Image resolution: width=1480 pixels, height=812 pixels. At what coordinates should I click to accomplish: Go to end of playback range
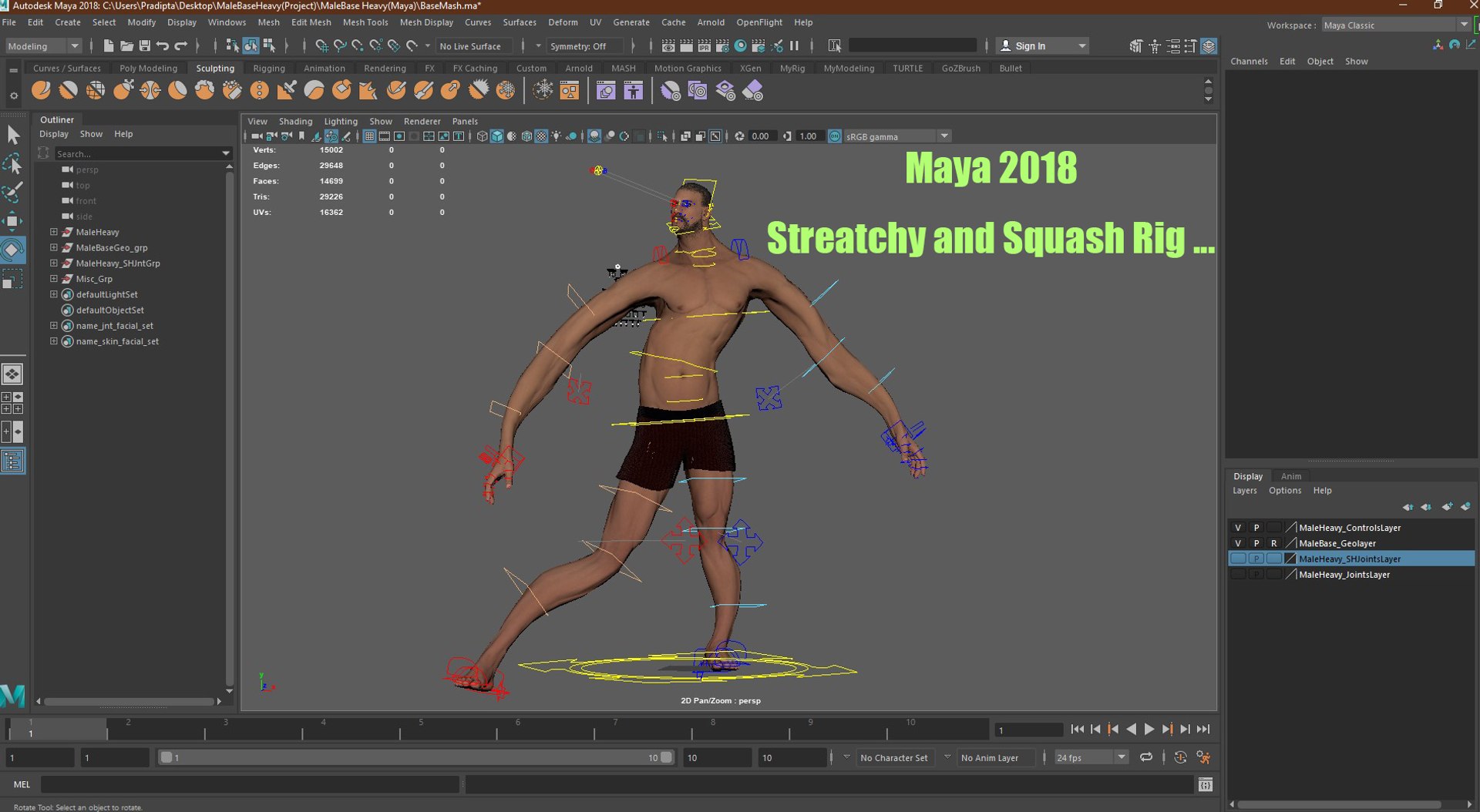tap(1203, 729)
